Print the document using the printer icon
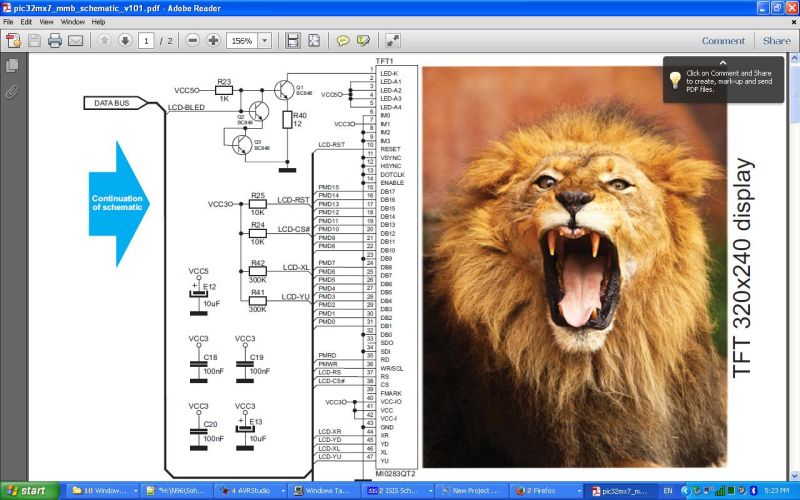800x500 pixels. pyautogui.click(x=55, y=40)
